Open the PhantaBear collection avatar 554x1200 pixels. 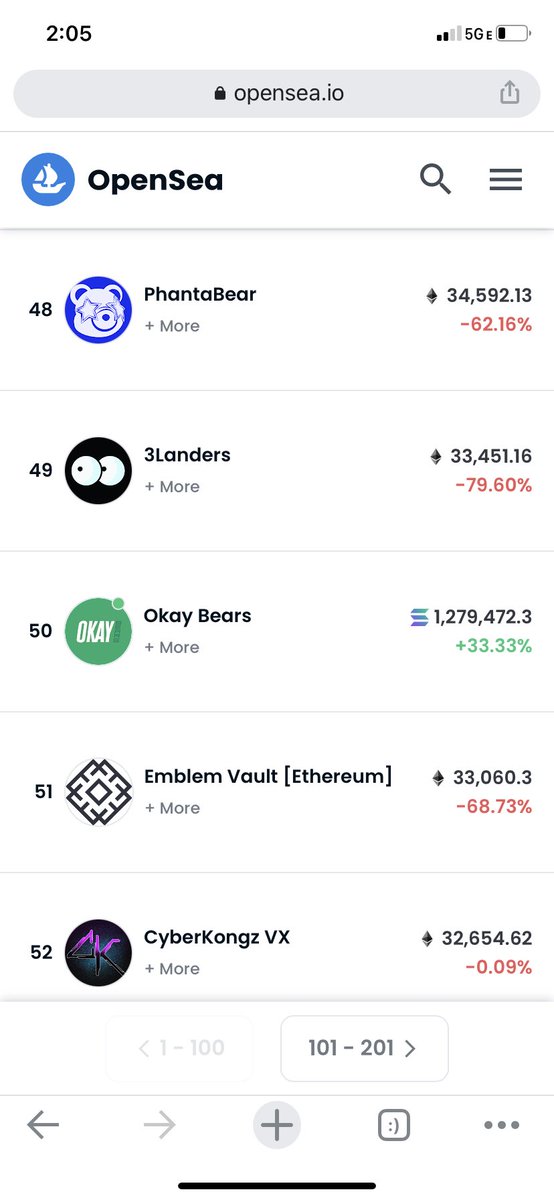98,310
